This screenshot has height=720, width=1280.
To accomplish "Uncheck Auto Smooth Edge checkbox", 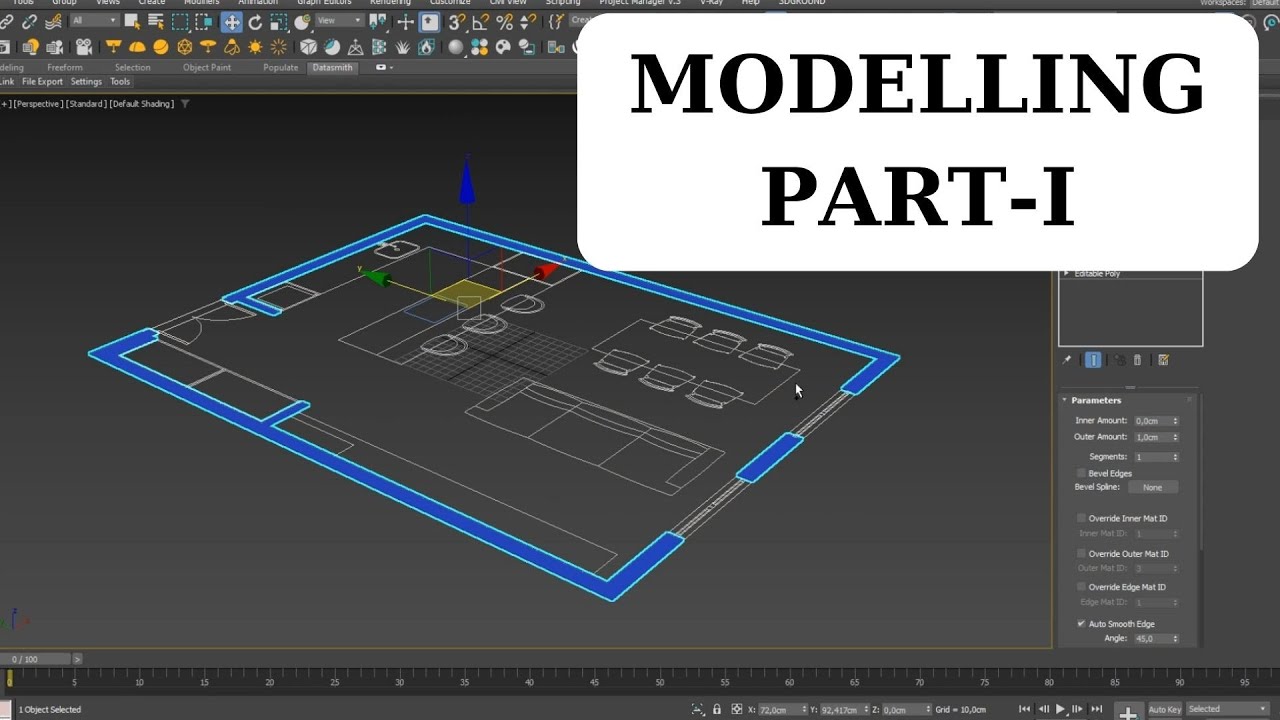I will [1082, 624].
